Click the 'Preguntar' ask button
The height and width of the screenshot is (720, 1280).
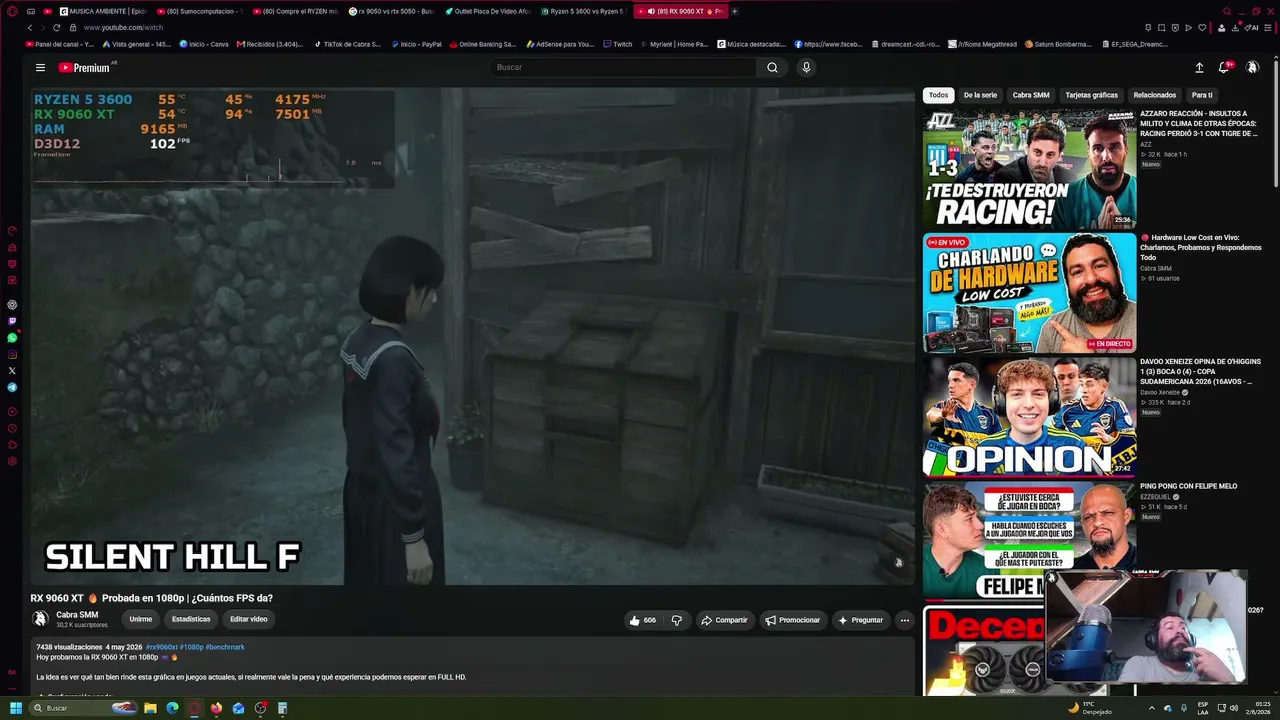coord(860,620)
